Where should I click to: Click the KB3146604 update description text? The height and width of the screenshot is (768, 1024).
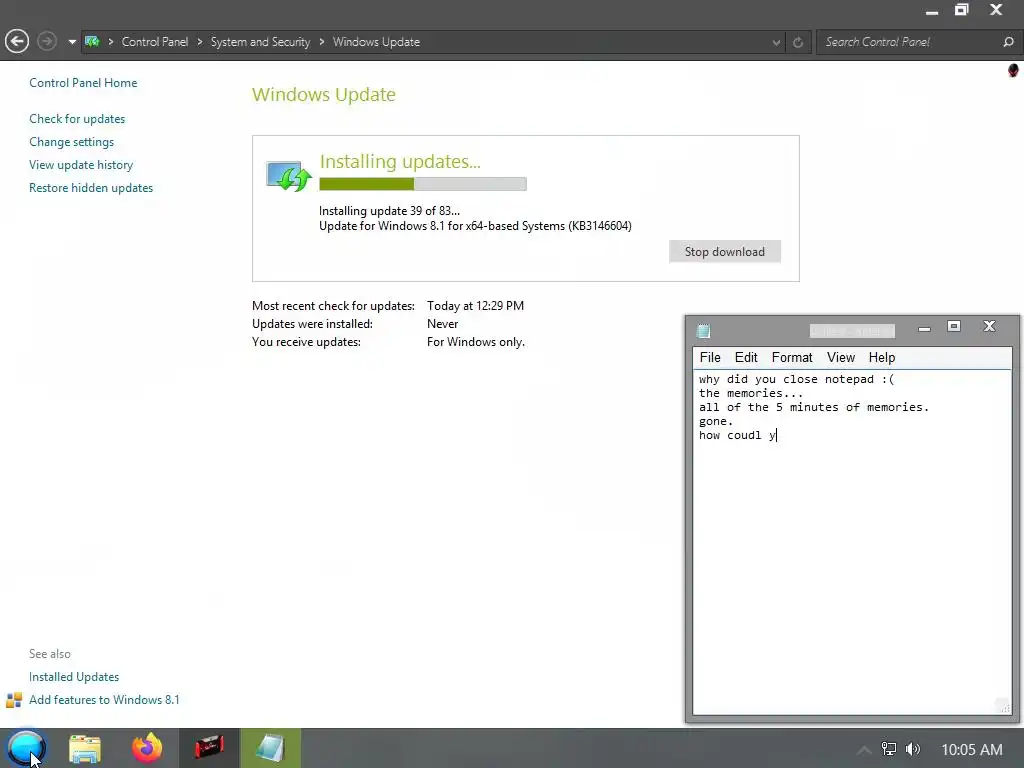pos(475,226)
